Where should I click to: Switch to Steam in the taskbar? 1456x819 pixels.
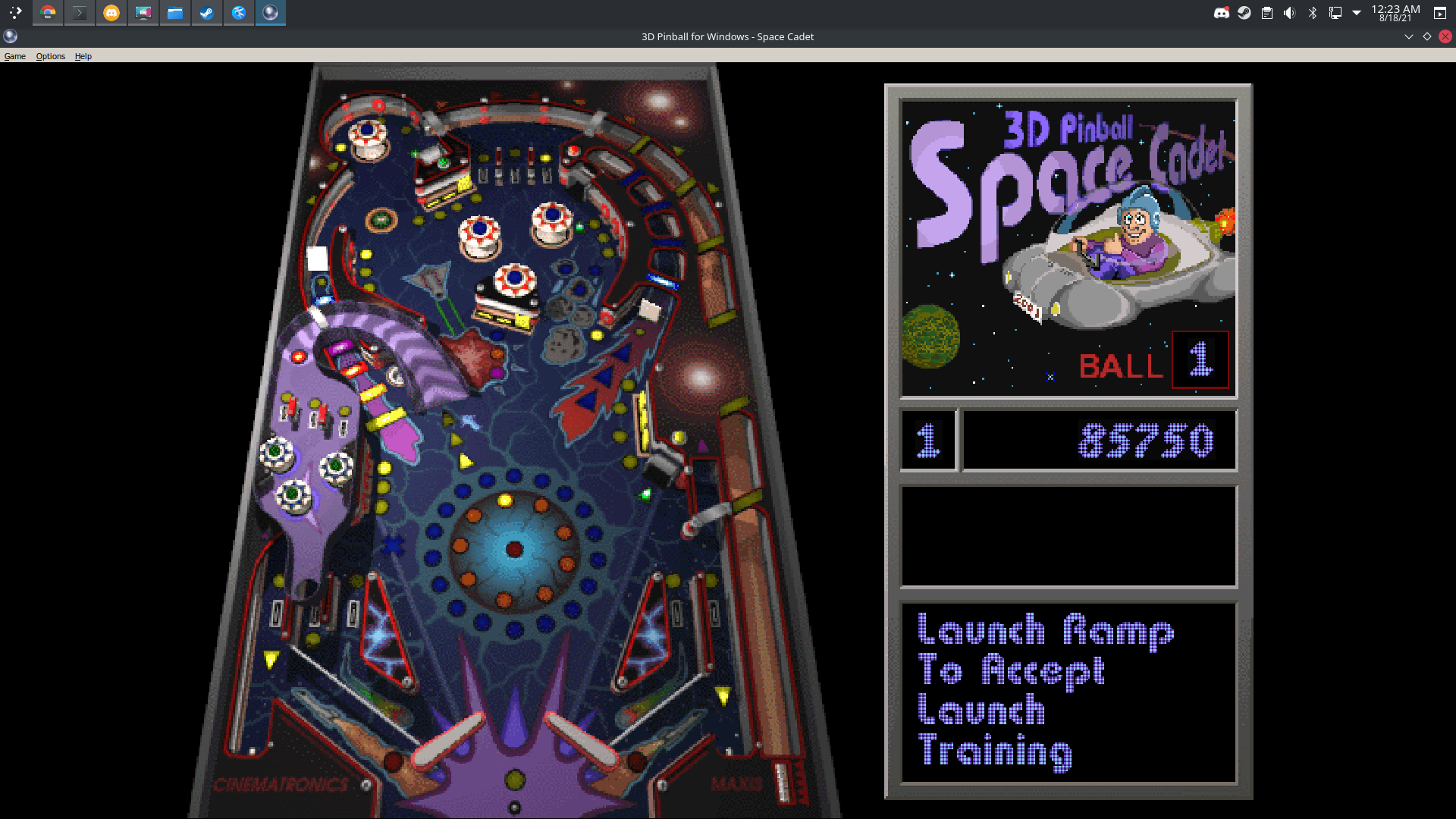click(x=206, y=12)
